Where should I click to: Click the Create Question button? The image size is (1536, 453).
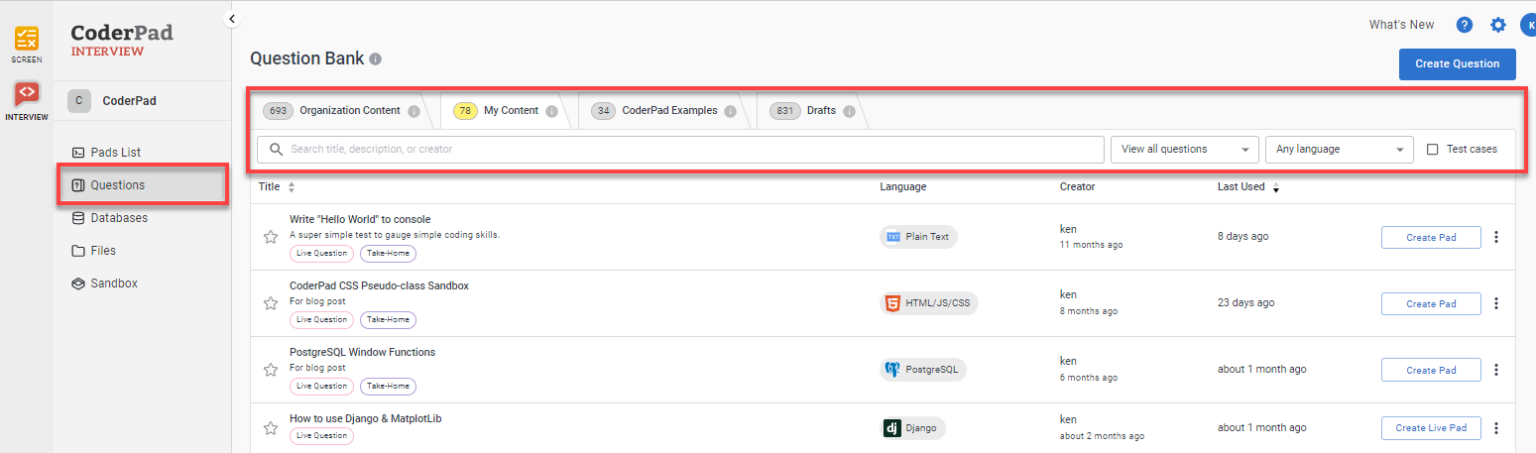pyautogui.click(x=1457, y=63)
